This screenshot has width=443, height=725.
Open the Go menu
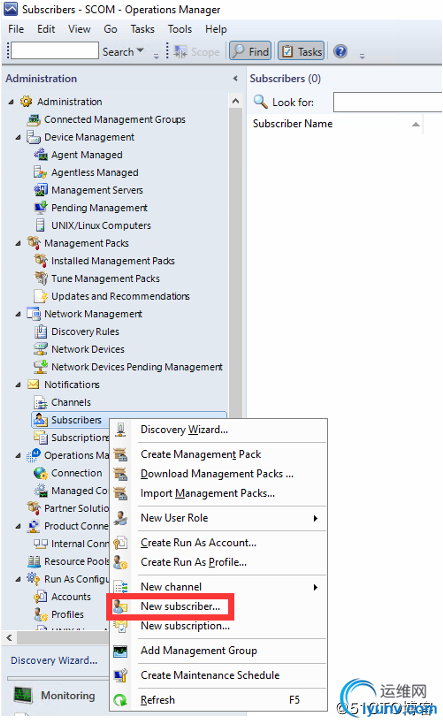pyautogui.click(x=111, y=29)
